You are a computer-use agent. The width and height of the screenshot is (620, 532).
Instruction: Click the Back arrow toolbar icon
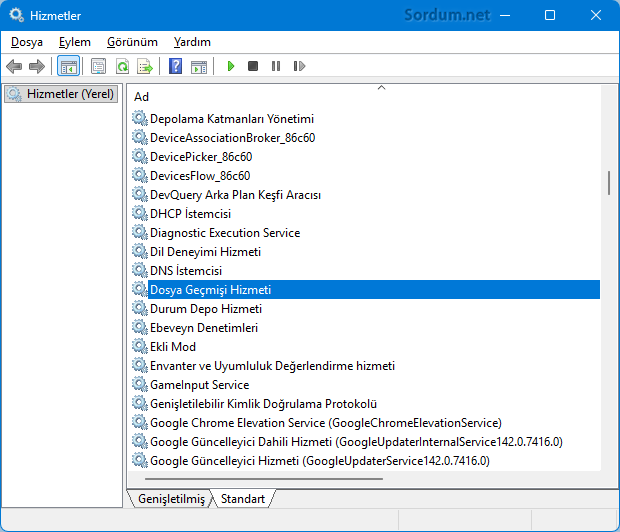click(14, 66)
